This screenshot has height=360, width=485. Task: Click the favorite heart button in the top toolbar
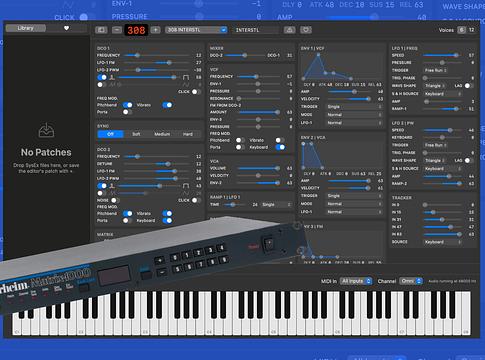306,30
